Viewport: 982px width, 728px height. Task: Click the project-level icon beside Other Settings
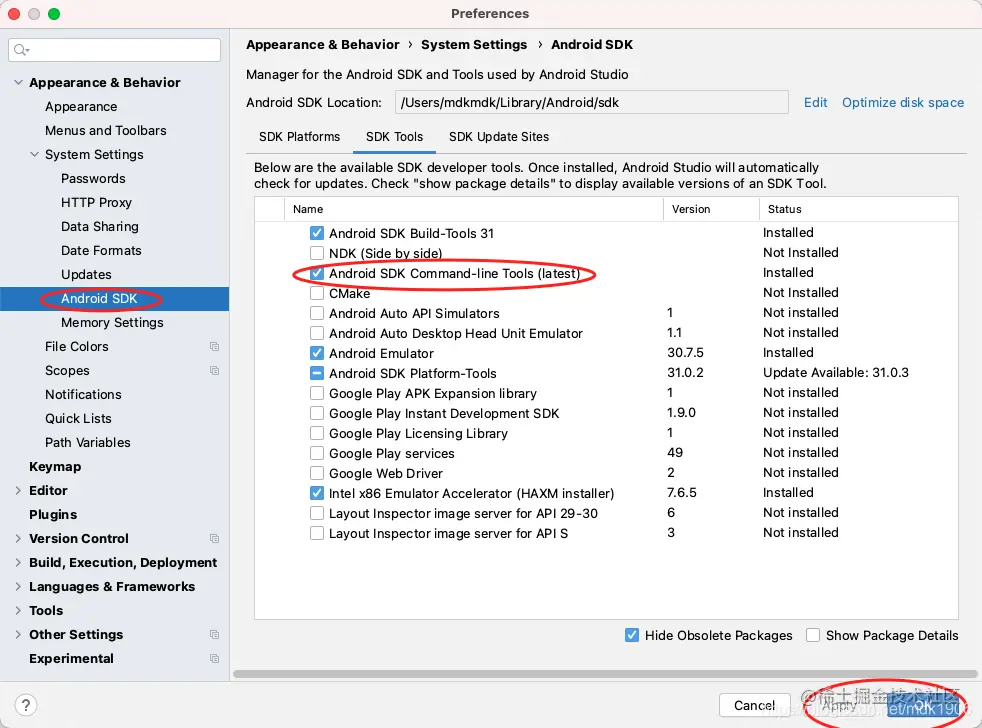(214, 635)
